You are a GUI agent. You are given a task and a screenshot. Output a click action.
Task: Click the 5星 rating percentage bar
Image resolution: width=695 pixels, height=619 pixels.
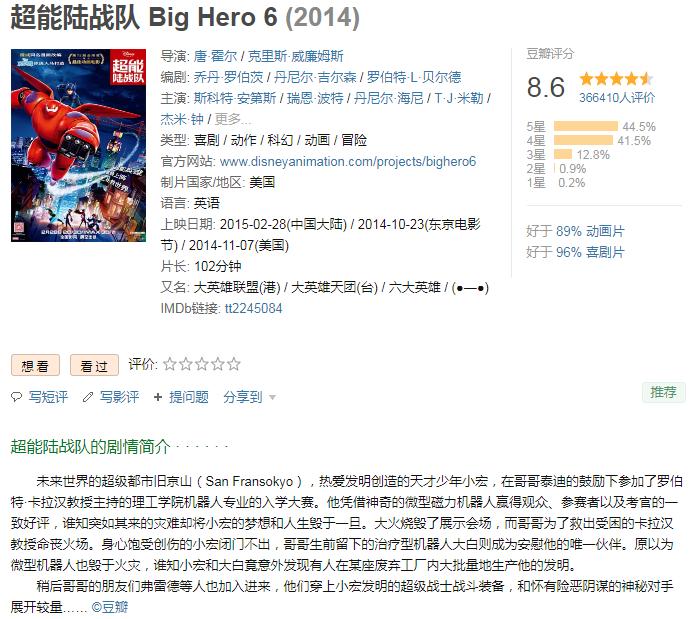586,126
